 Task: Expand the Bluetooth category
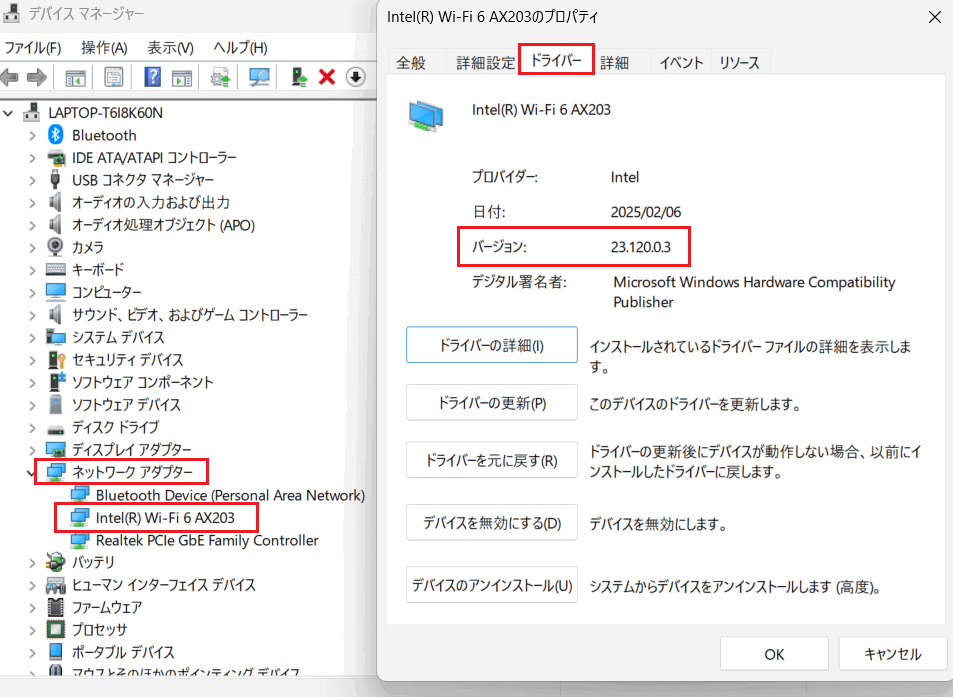pyautogui.click(x=33, y=136)
